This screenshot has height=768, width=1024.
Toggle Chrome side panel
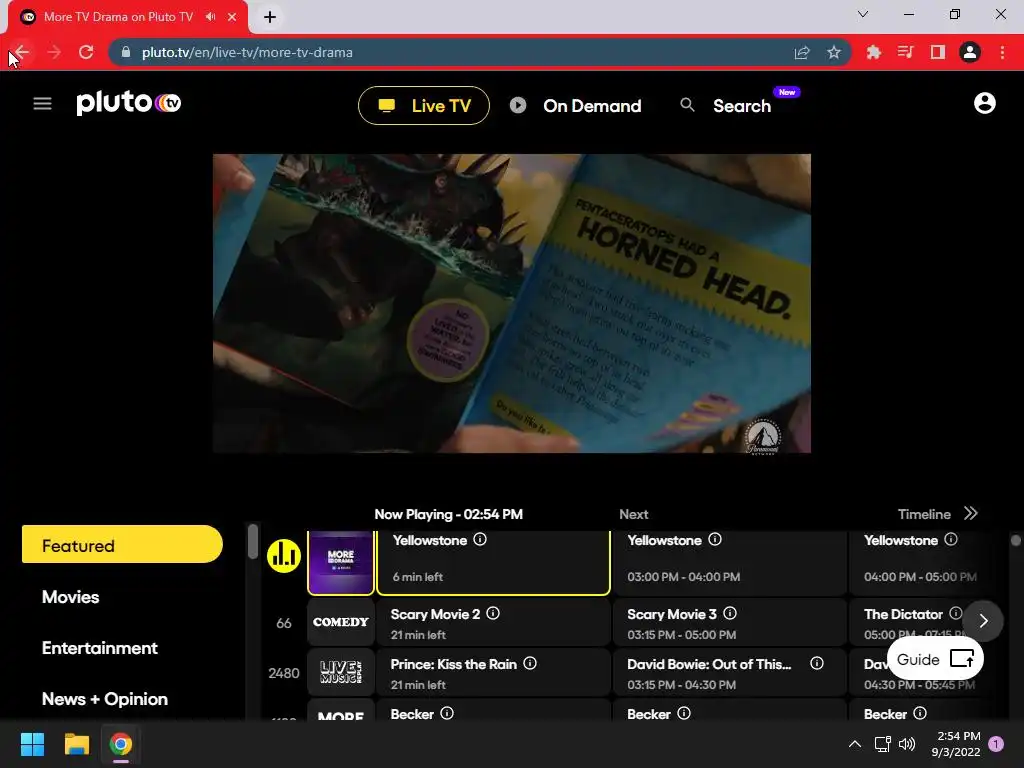(x=938, y=52)
